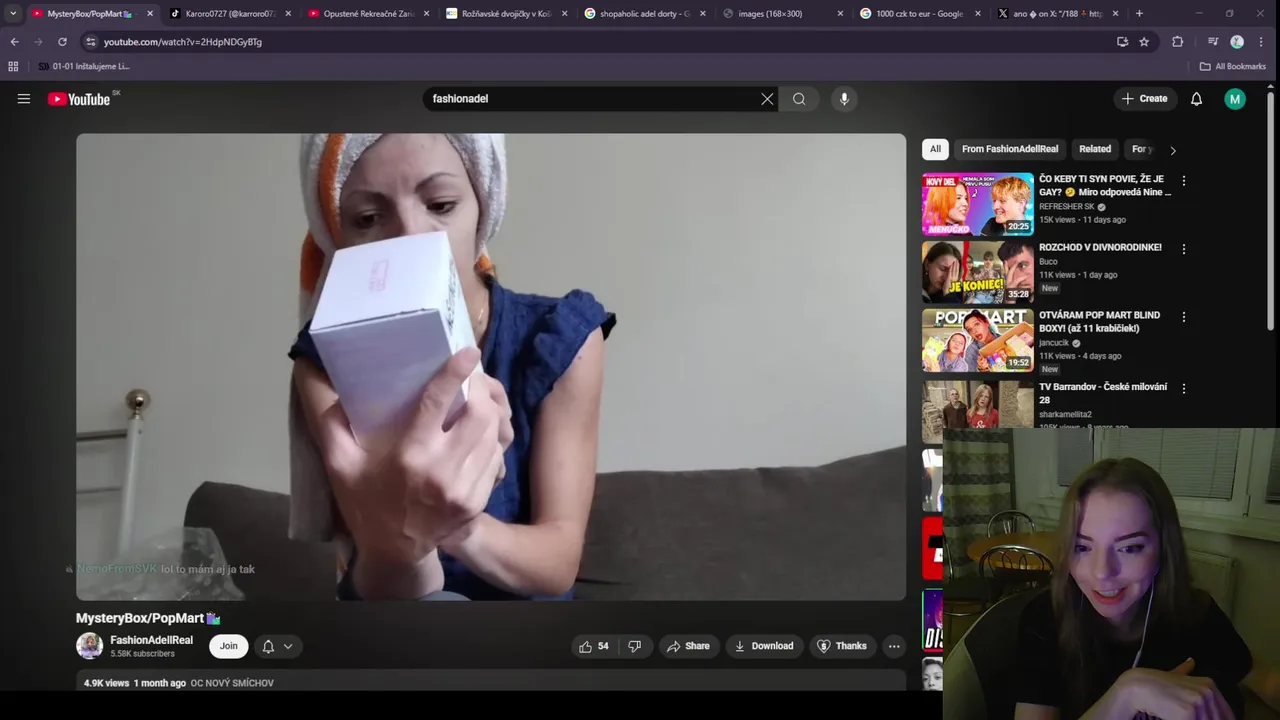Open the All Bookmarks folder

click(1233, 66)
